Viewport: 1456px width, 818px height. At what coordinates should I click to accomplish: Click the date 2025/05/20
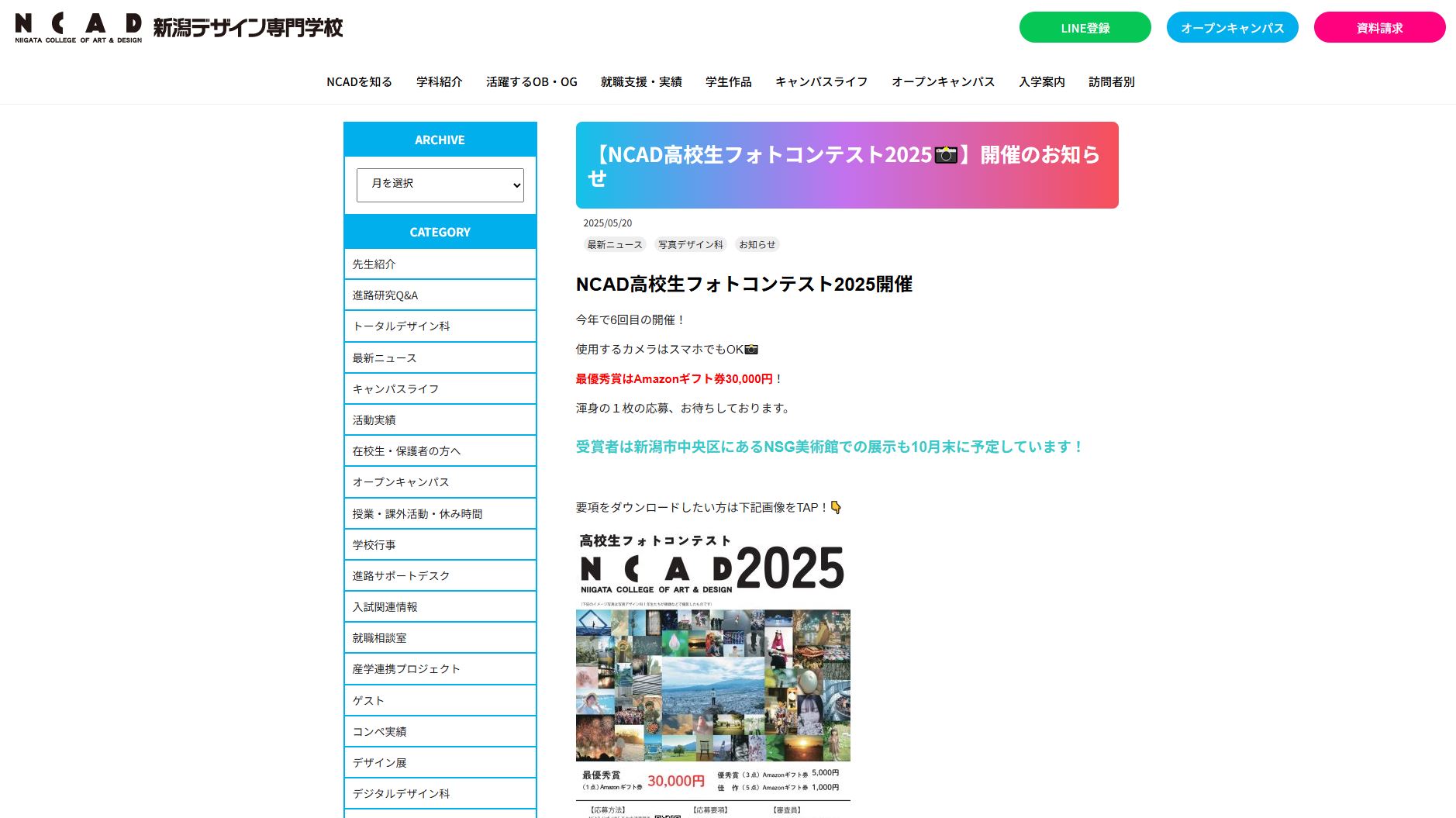[x=608, y=223]
